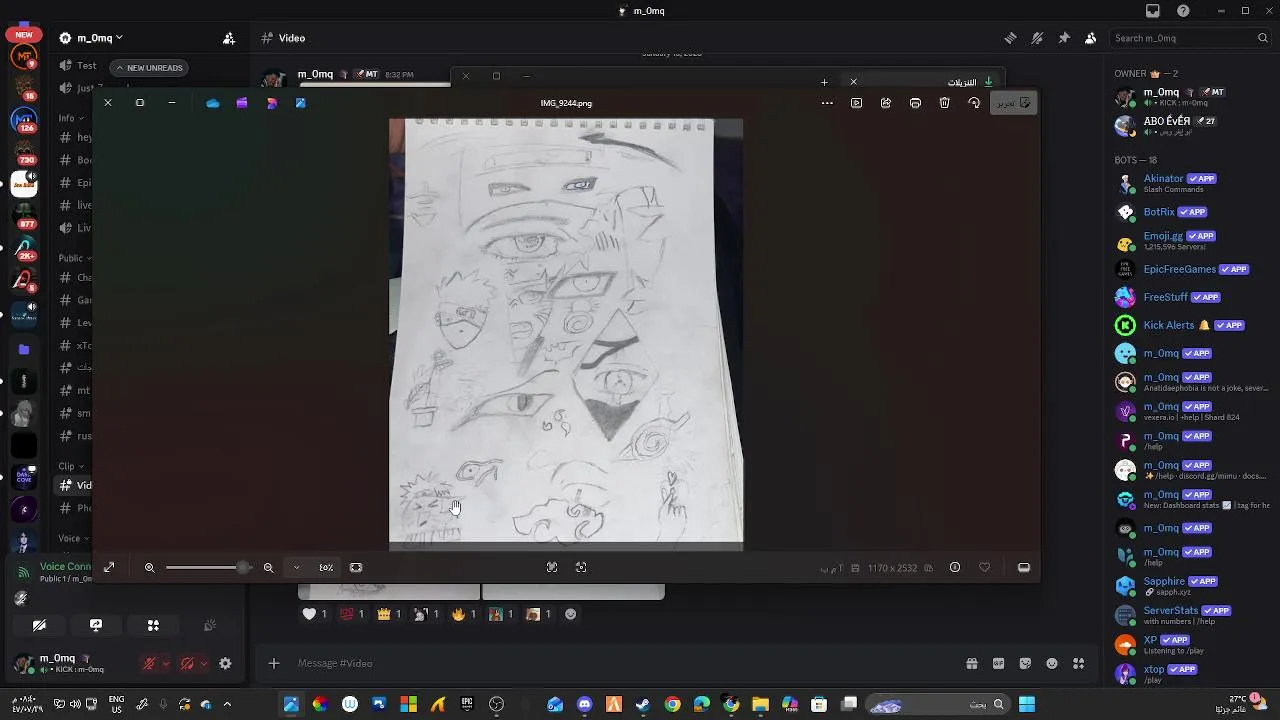Toggle favorite heart in Photos

click(984, 567)
